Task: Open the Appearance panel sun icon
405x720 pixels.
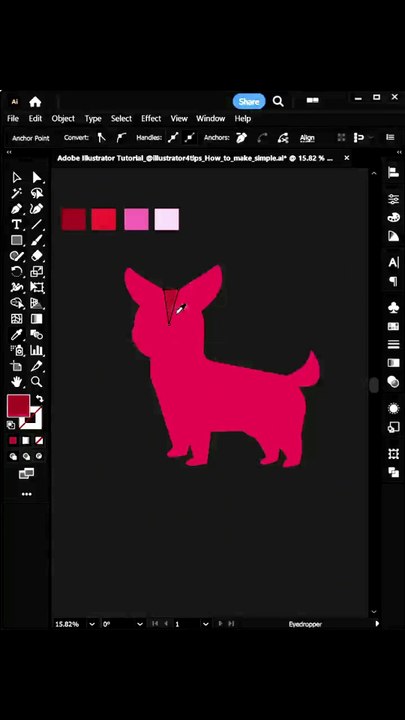Action: [x=394, y=408]
